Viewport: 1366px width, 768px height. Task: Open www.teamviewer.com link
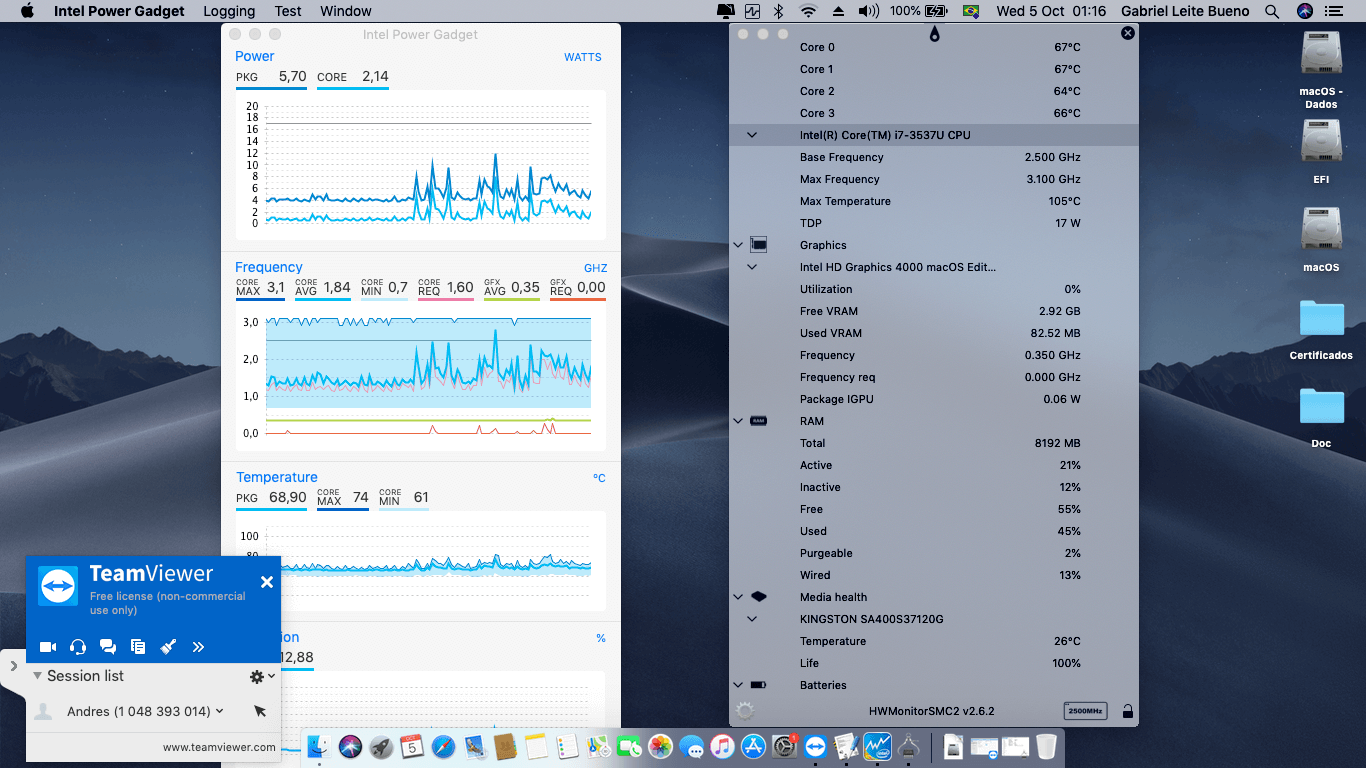(x=219, y=747)
